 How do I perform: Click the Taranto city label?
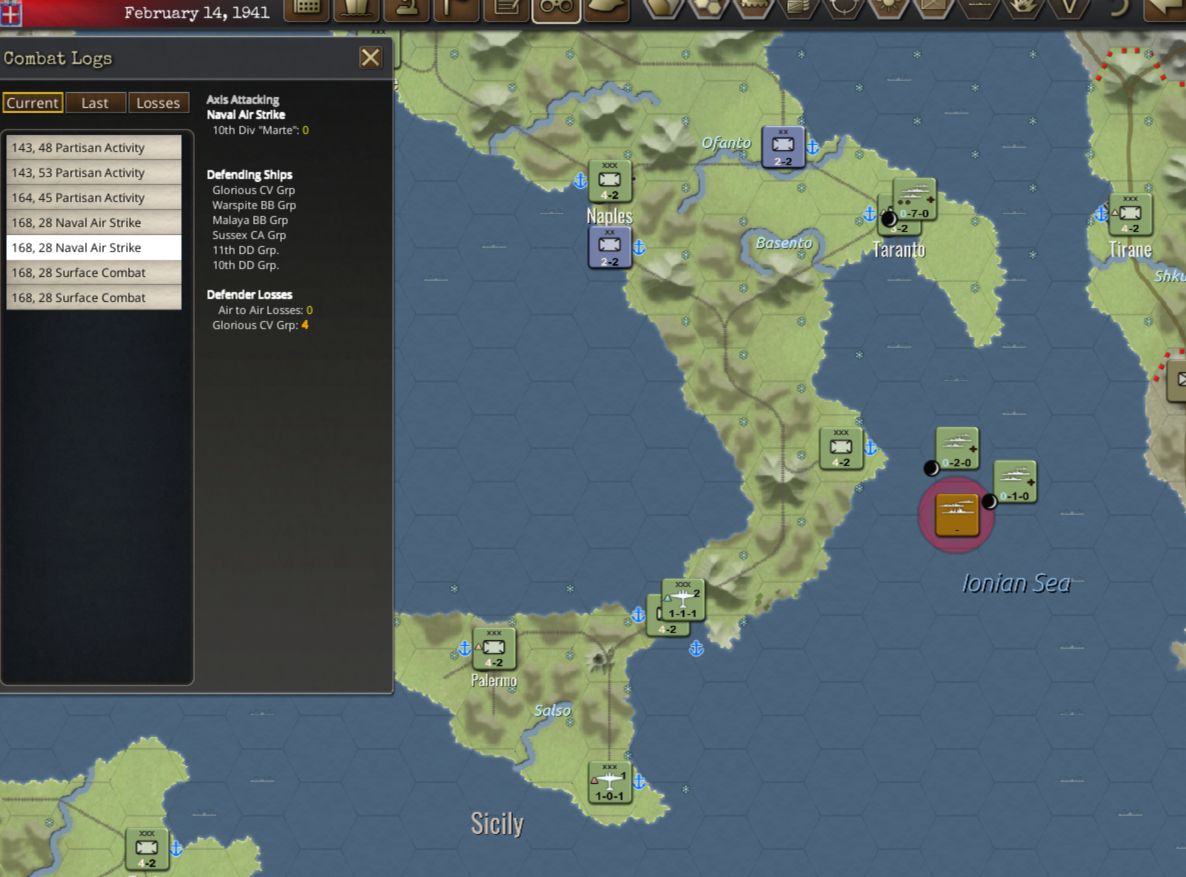[899, 250]
